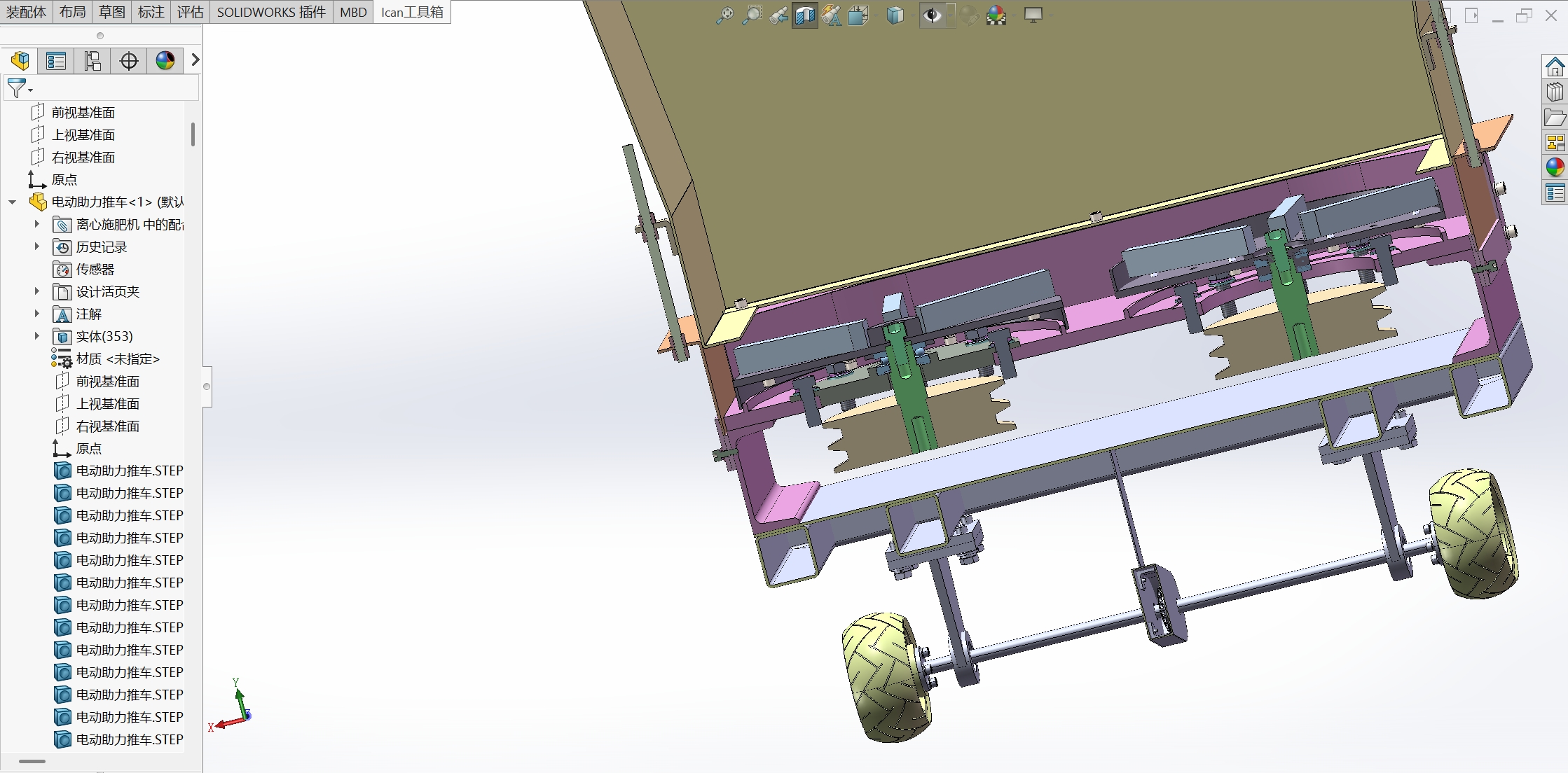The height and width of the screenshot is (773, 1568).
Task: Open the ConfigurationManager tab icon
Action: (x=92, y=61)
